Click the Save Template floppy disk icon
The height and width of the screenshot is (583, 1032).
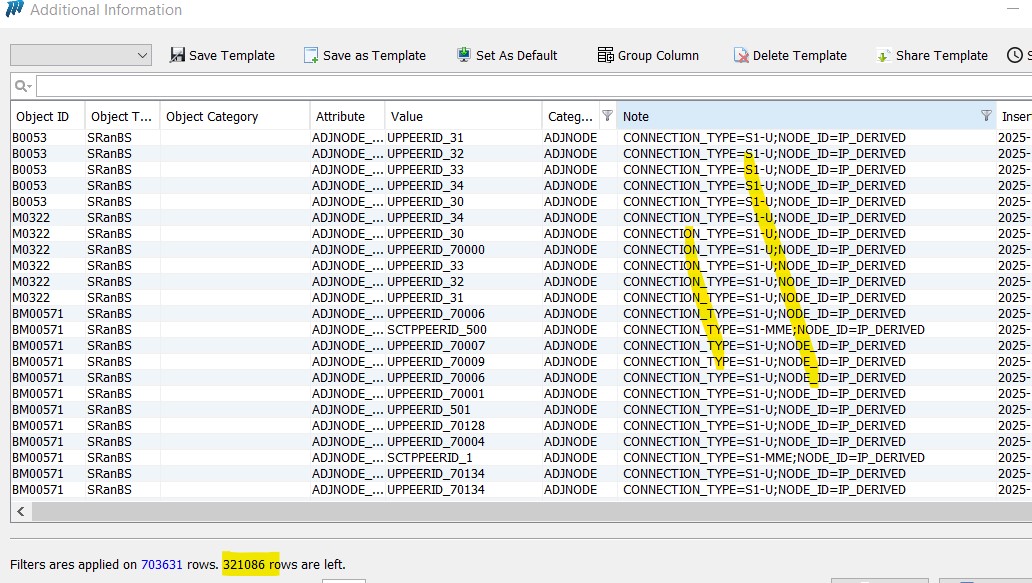click(178, 55)
